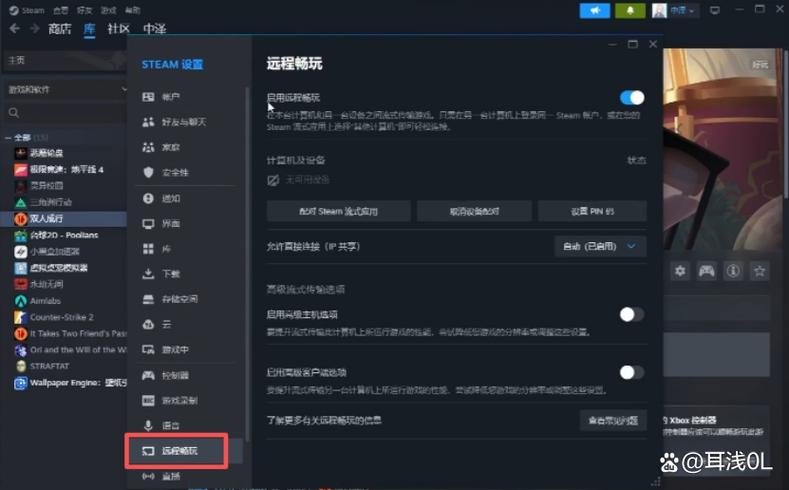This screenshot has height=490, width=789.
Task: Toggle 启用远程畅玩 Enable Remote Play switch
Action: 632,98
